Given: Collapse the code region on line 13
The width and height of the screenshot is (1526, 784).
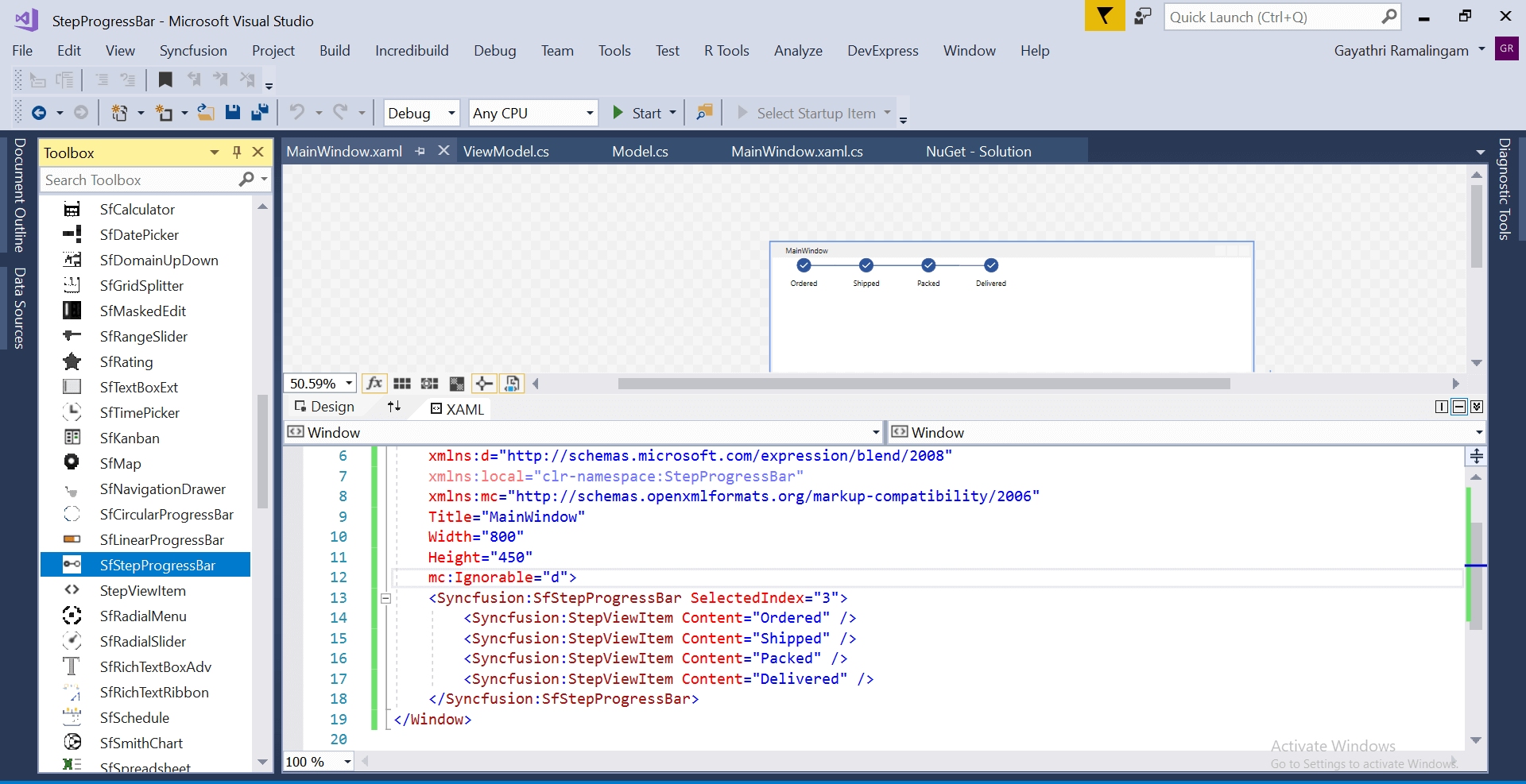Looking at the screenshot, I should tap(385, 598).
